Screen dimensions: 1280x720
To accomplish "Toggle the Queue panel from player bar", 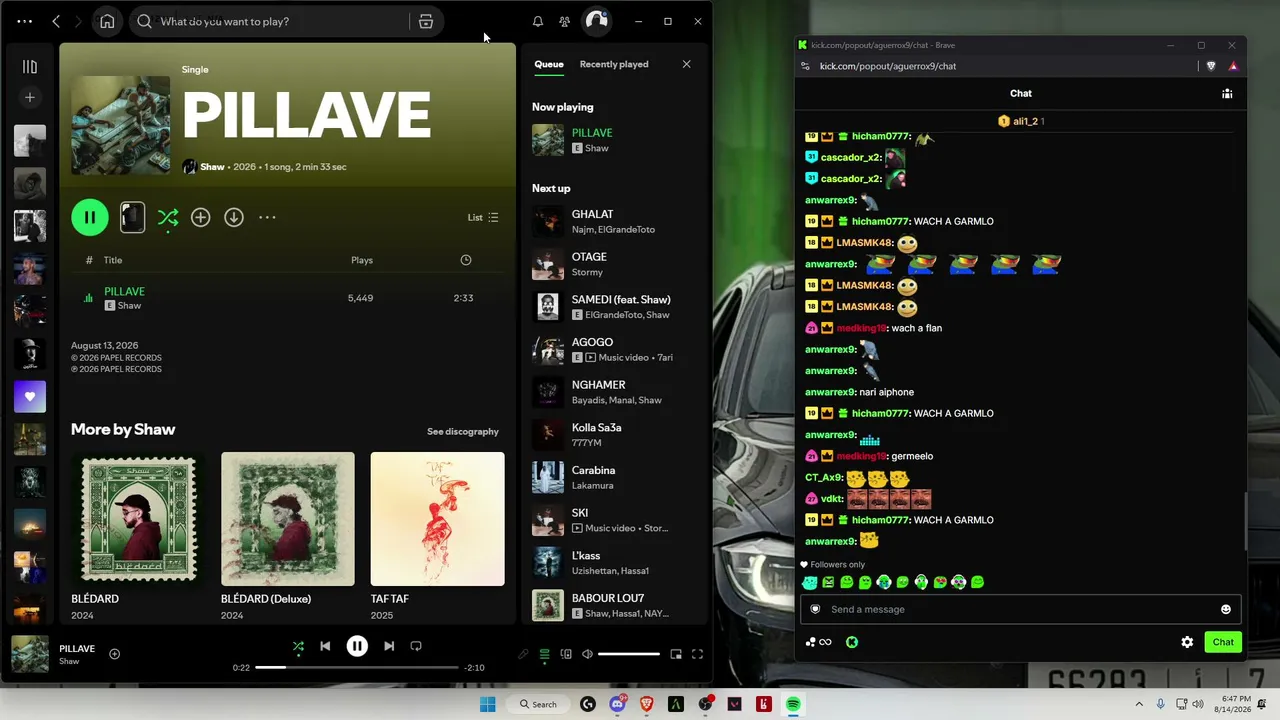I will tap(544, 654).
